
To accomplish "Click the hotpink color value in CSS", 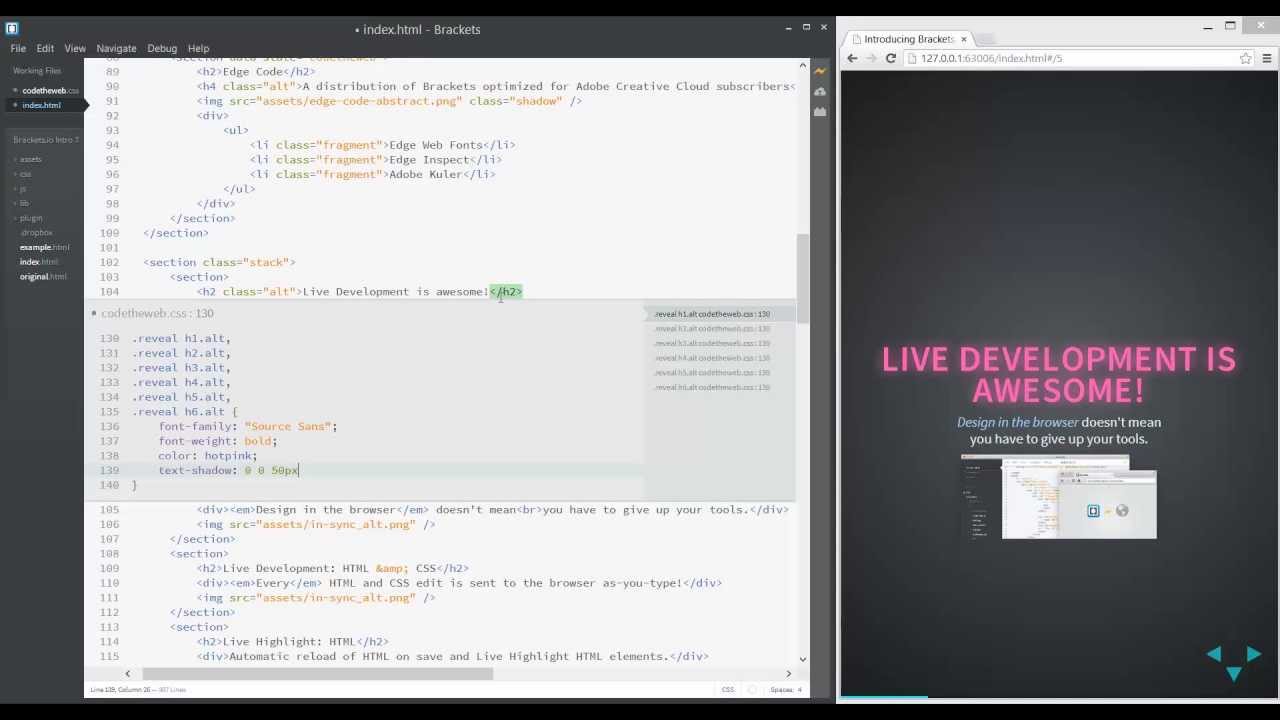I will 228,456.
